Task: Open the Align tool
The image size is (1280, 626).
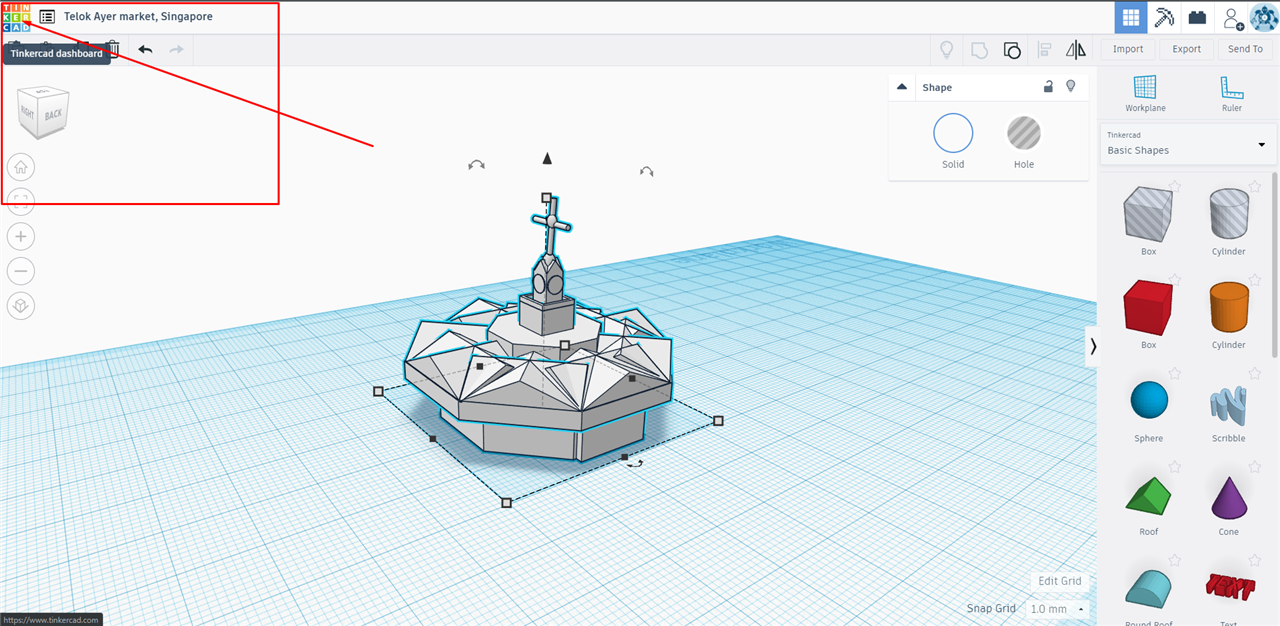Action: [x=1045, y=49]
